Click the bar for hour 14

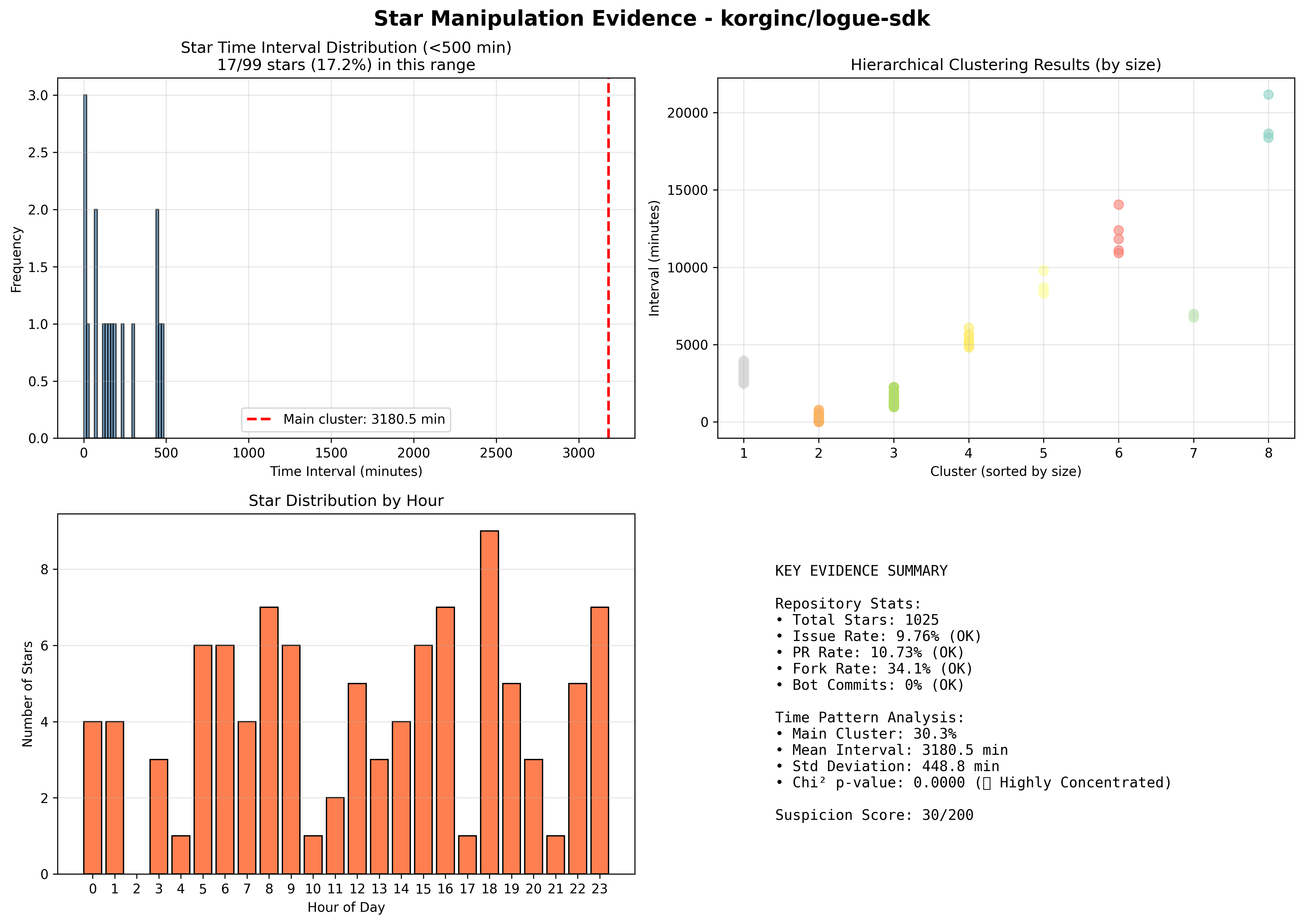click(x=401, y=798)
